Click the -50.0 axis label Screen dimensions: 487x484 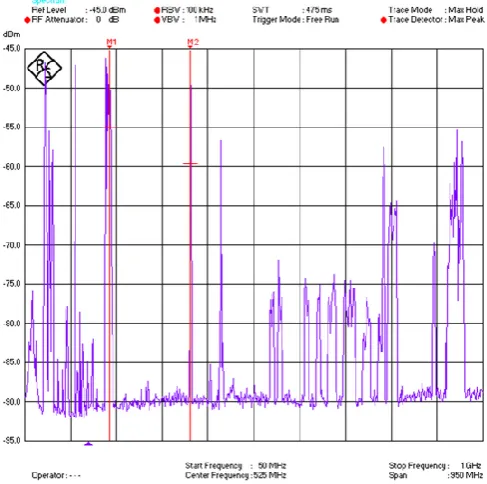(12, 88)
